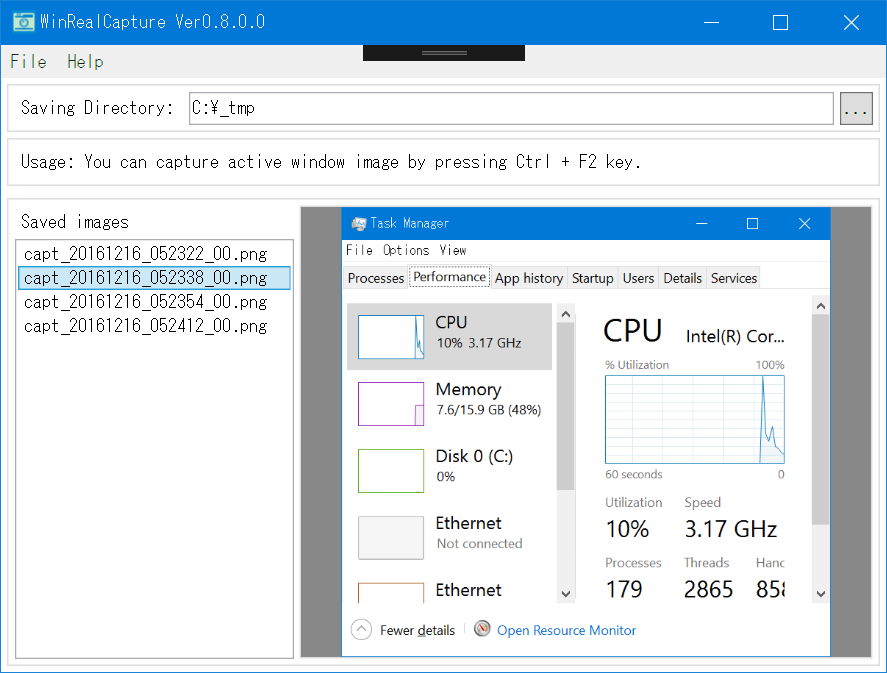Image resolution: width=887 pixels, height=673 pixels.
Task: Select the CPU graph thumbnail
Action: (391, 337)
